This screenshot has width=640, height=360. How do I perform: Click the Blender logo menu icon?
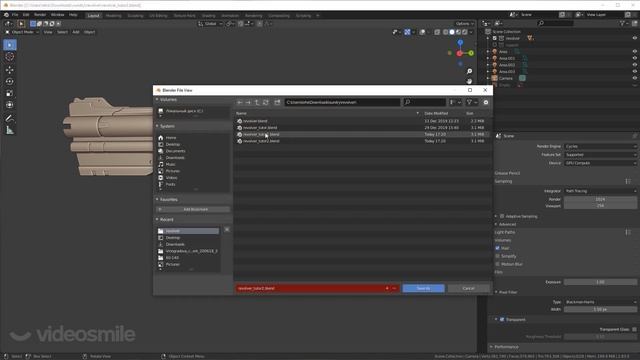(6, 15)
